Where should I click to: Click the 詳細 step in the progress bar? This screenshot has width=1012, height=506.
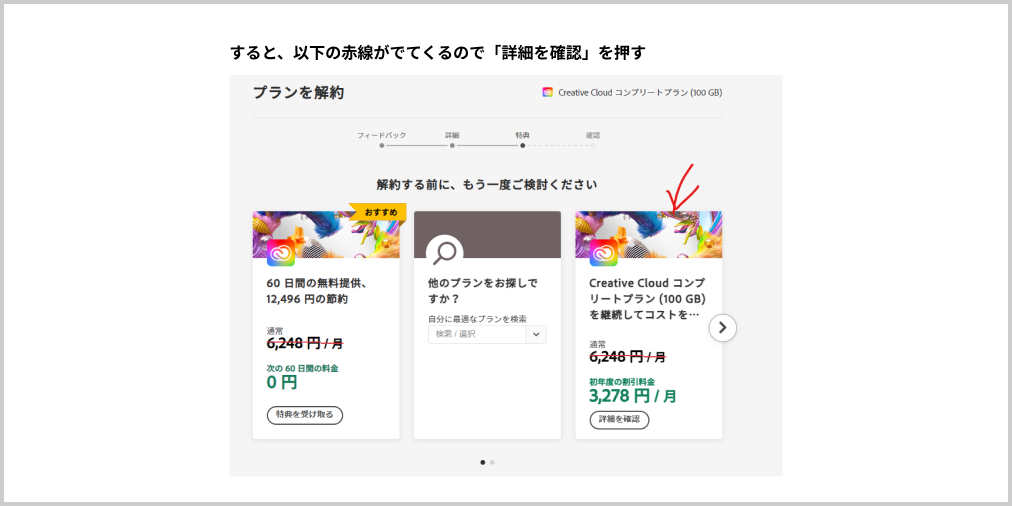pyautogui.click(x=452, y=139)
